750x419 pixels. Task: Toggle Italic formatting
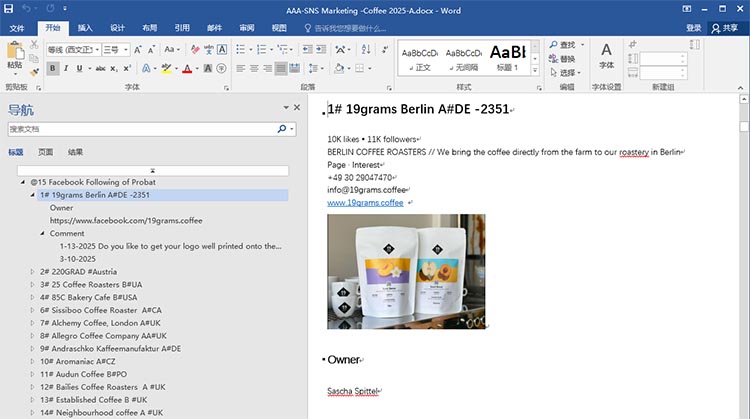pyautogui.click(x=66, y=68)
